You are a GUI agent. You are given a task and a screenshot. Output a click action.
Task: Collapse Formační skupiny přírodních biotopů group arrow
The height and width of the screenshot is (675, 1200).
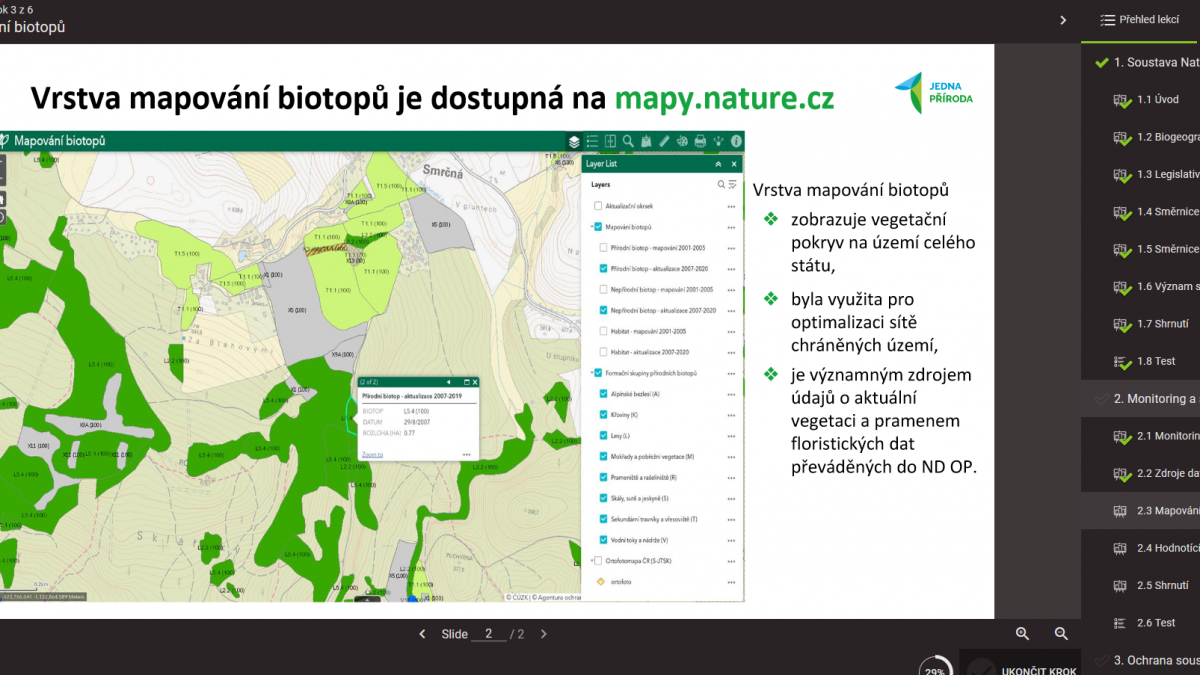pyautogui.click(x=591, y=373)
